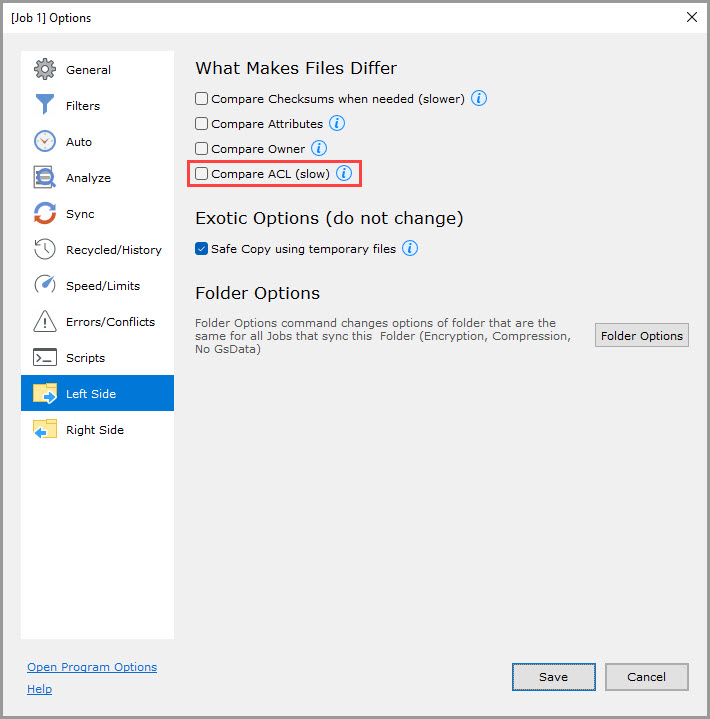Open Sync settings arrows icon
This screenshot has width=710, height=719.
click(x=45, y=214)
